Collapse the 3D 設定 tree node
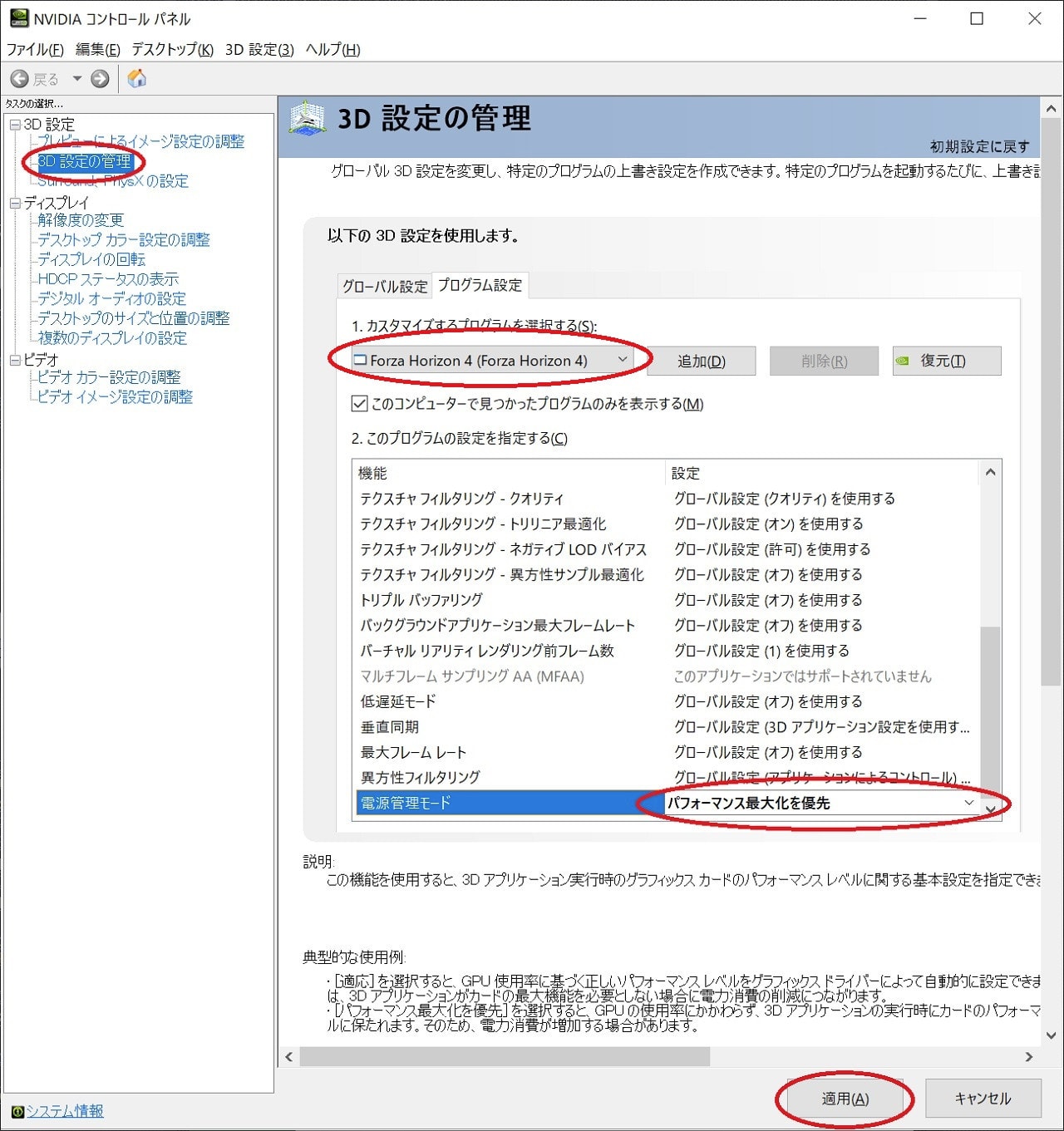This screenshot has height=1131, width=1064. (15, 125)
